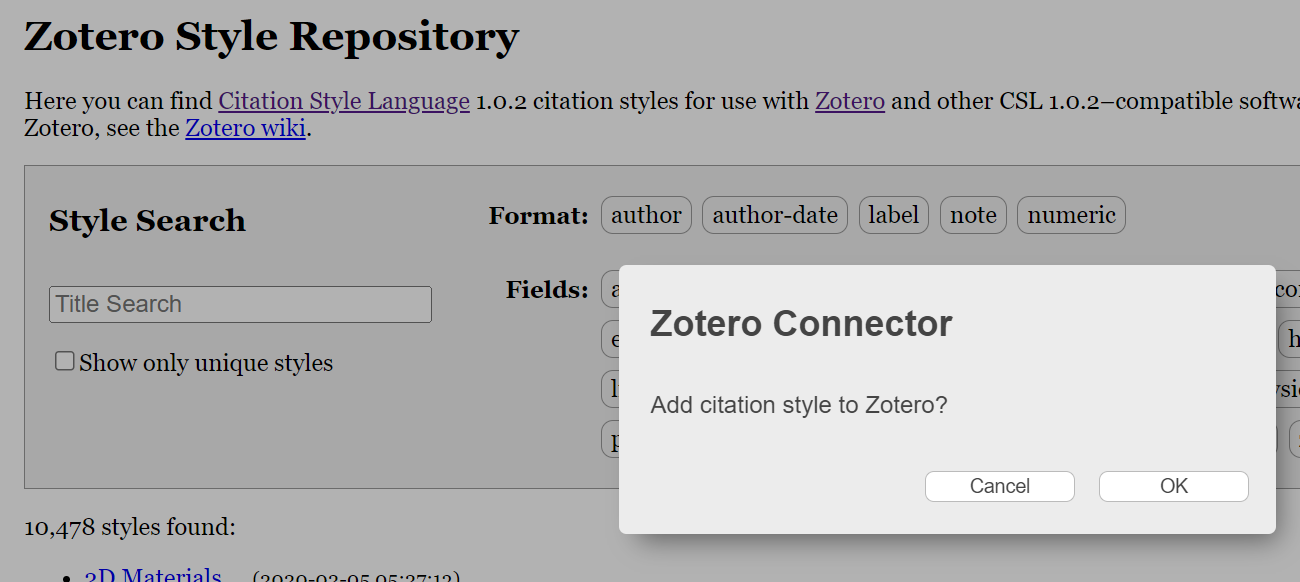Click the Zotero Style Repository heading
This screenshot has width=1300, height=582.
click(x=271, y=37)
